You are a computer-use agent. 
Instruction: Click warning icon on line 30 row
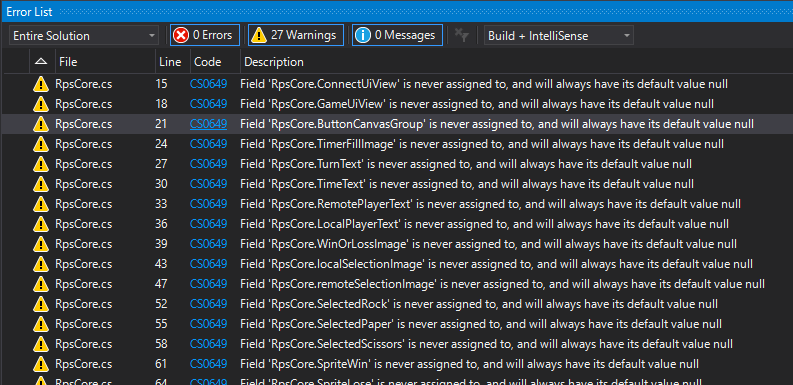click(41, 184)
